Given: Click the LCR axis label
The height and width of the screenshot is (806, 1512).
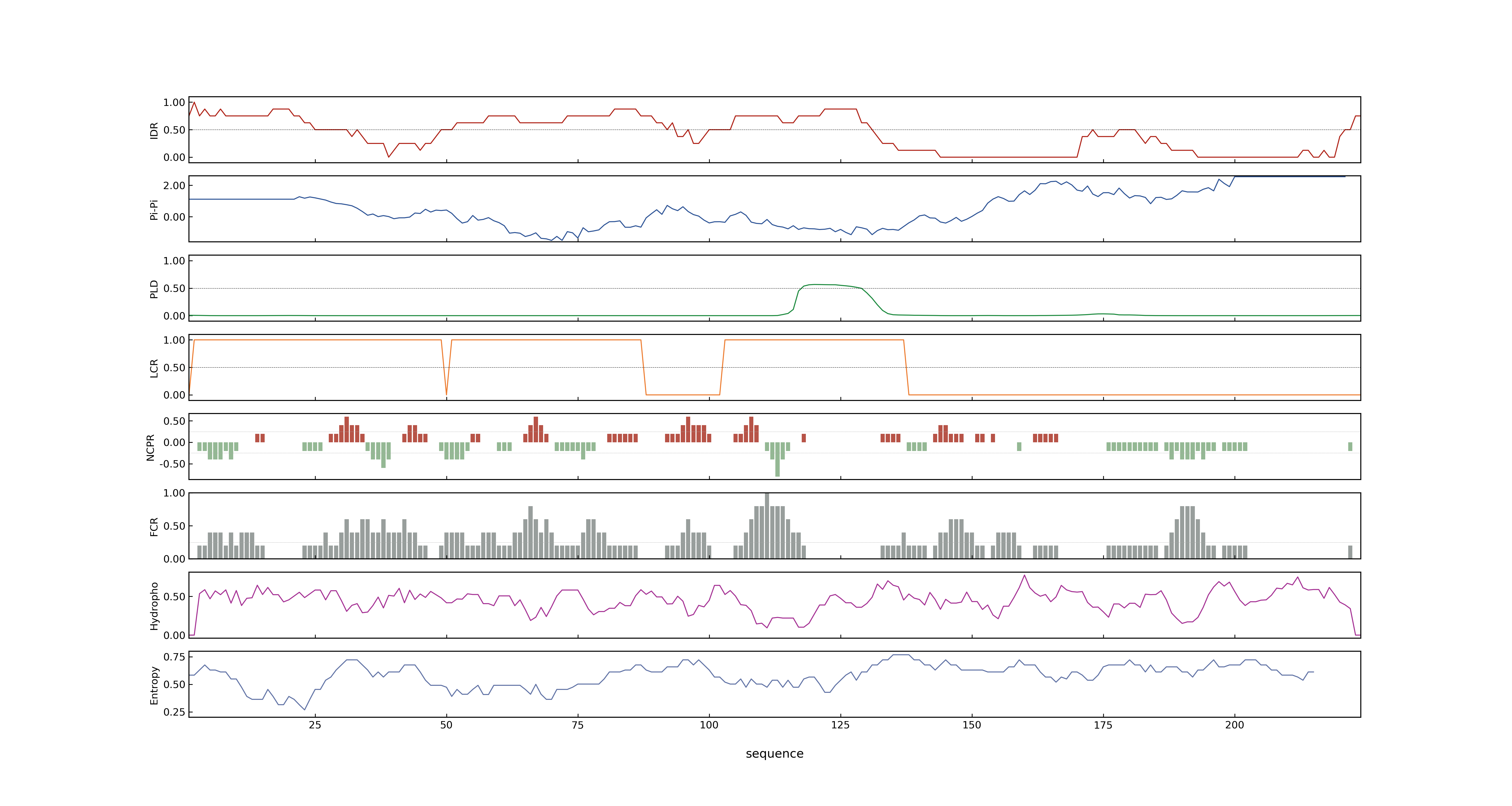Looking at the screenshot, I should (154, 368).
